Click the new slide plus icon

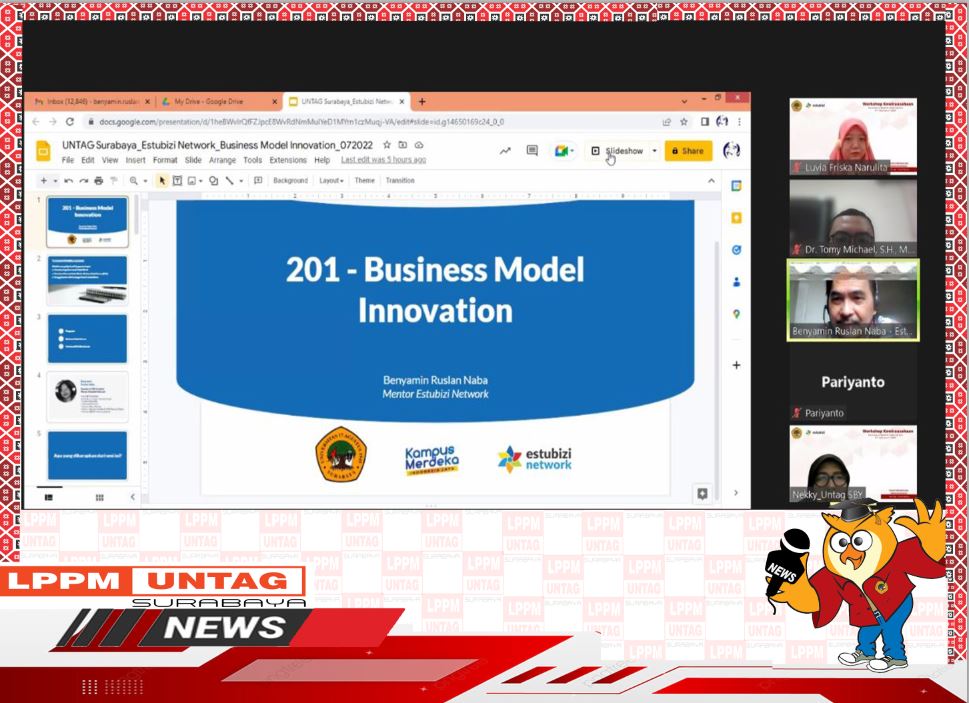tap(43, 180)
